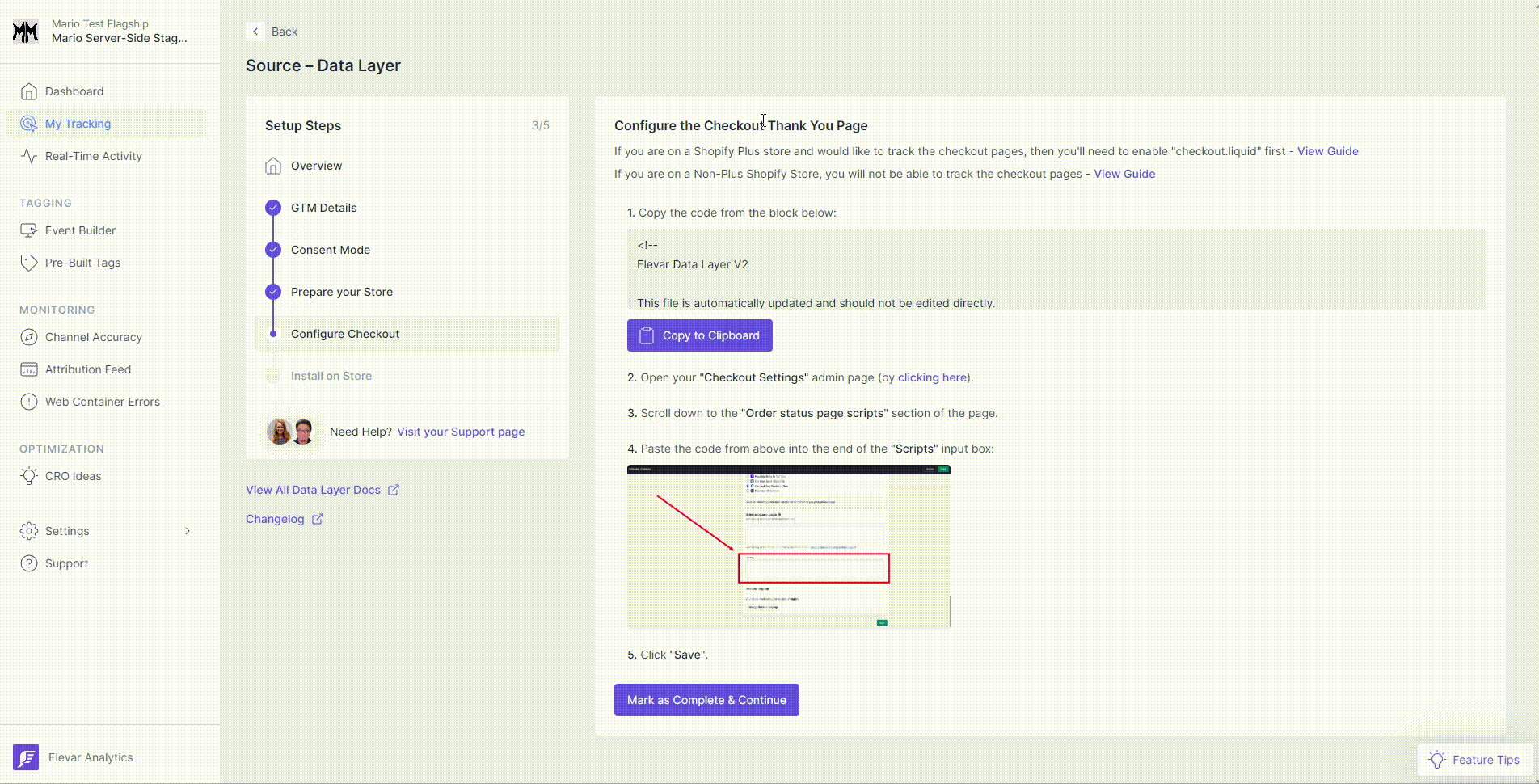The image size is (1539, 784).
Task: Click the Settings gear icon
Action: click(x=29, y=531)
